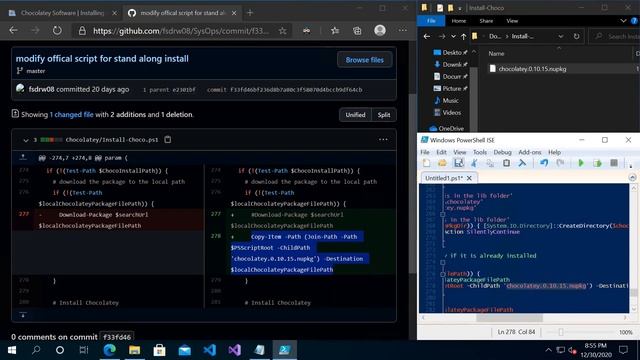Show hidden system tray icons
This screenshot has height=360, width=640.
pos(548,350)
